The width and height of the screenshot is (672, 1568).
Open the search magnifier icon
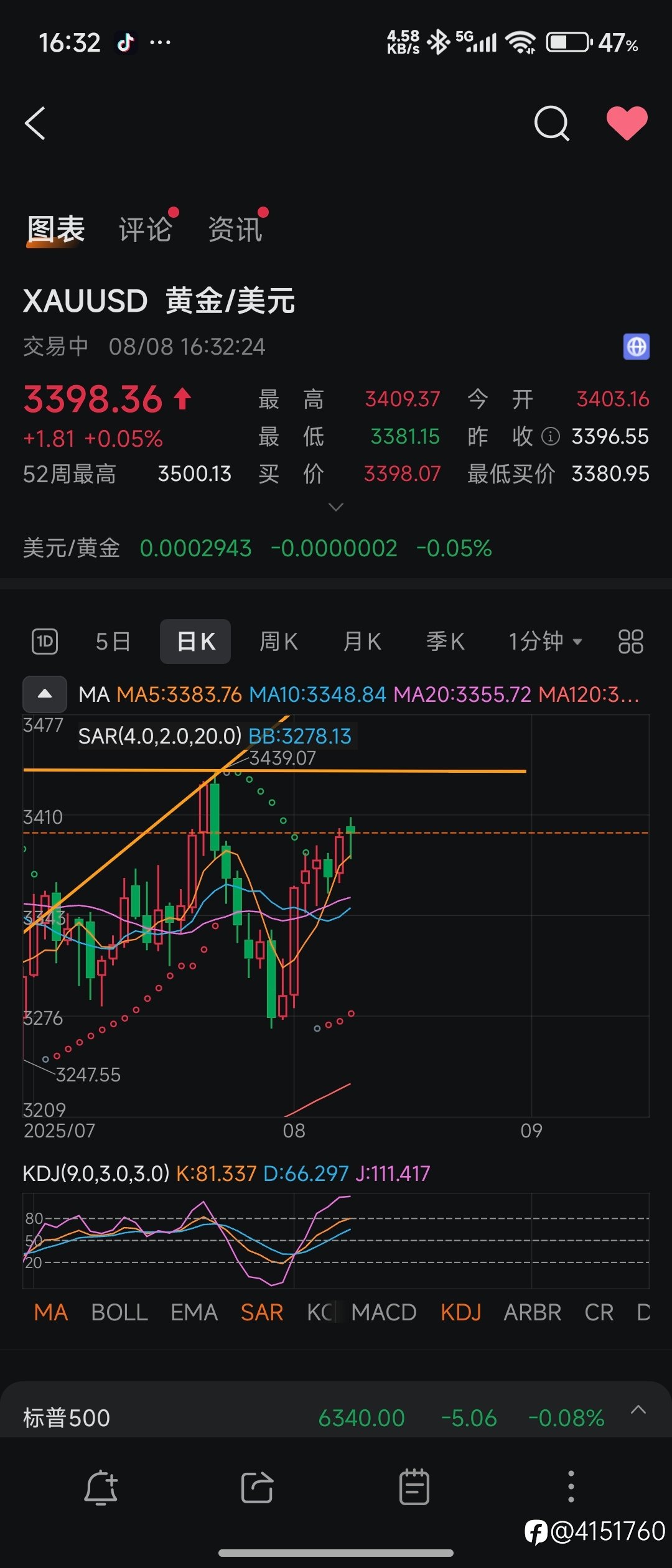click(x=552, y=123)
